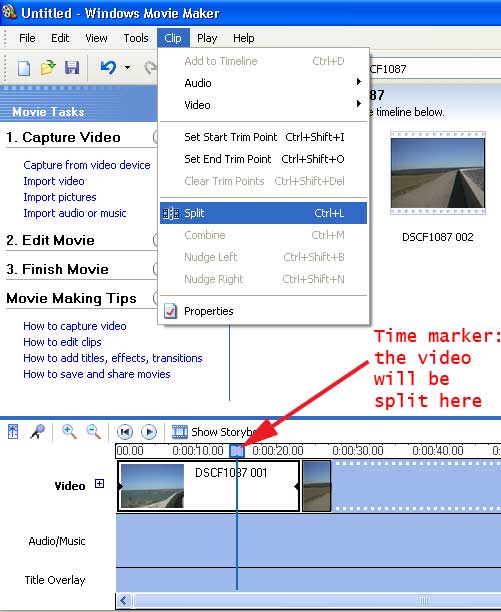
Task: Select Set Start Trim Point
Action: tap(263, 137)
